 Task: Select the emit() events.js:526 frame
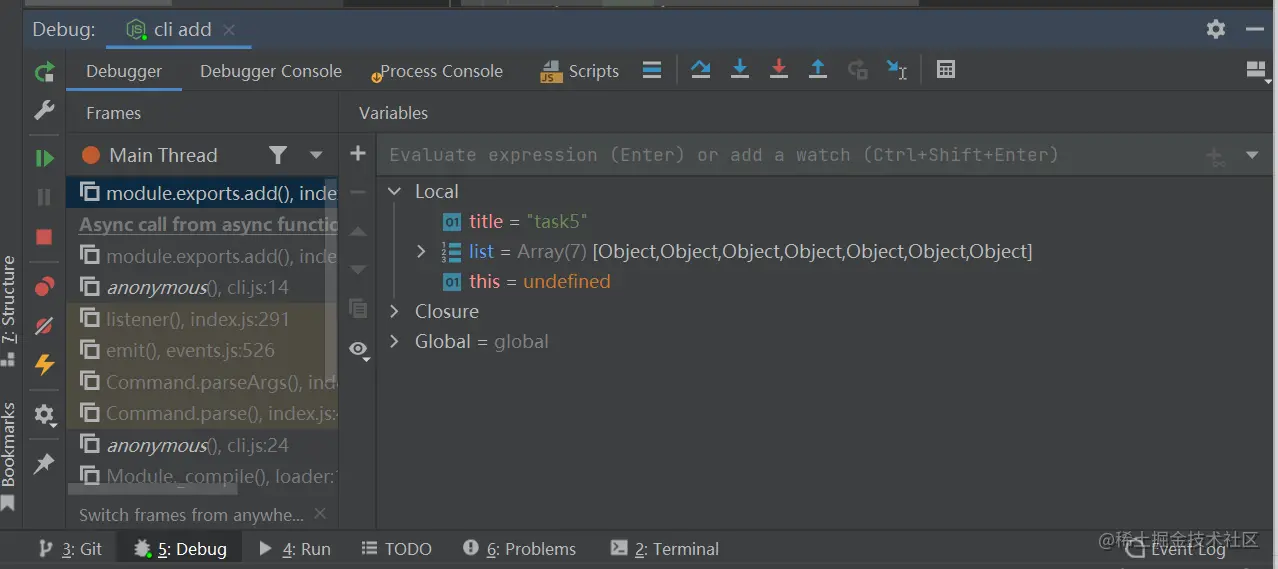click(202, 350)
